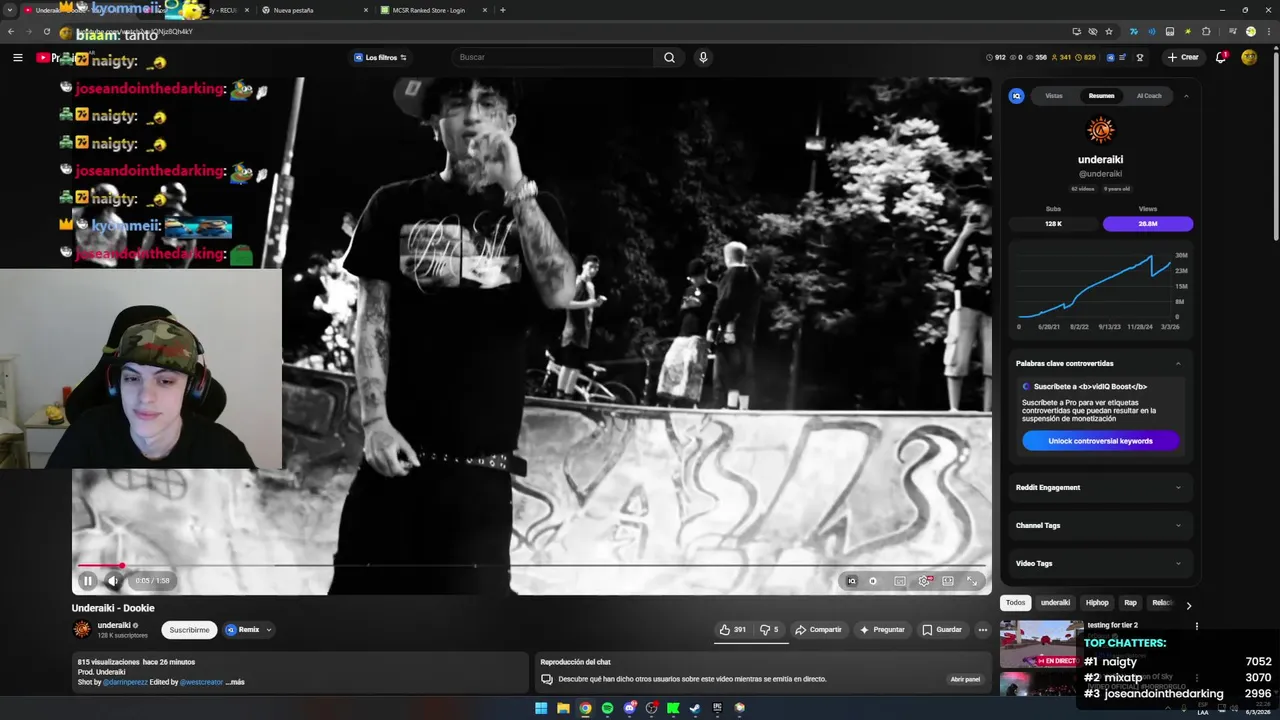This screenshot has height=720, width=1280.
Task: Open YouTube notifications bell
Action: pyautogui.click(x=1221, y=57)
